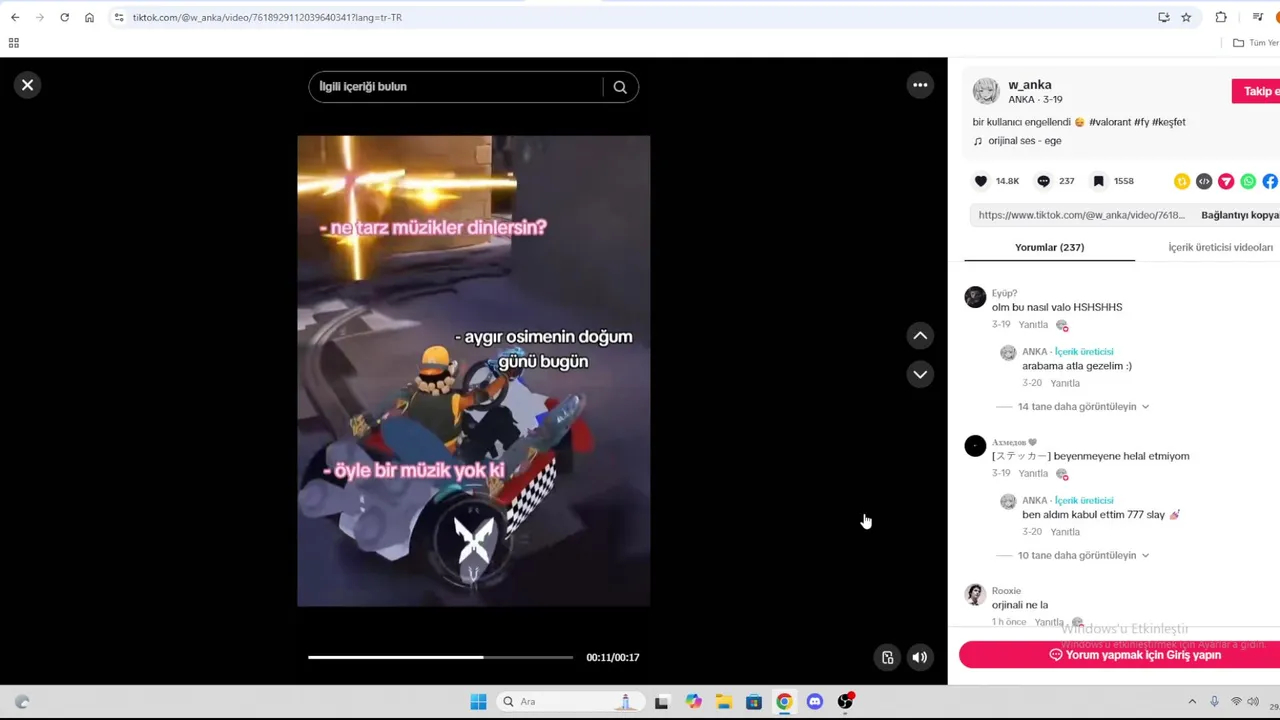Seek on the video progress bar
1280x720 pixels.
[x=440, y=657]
